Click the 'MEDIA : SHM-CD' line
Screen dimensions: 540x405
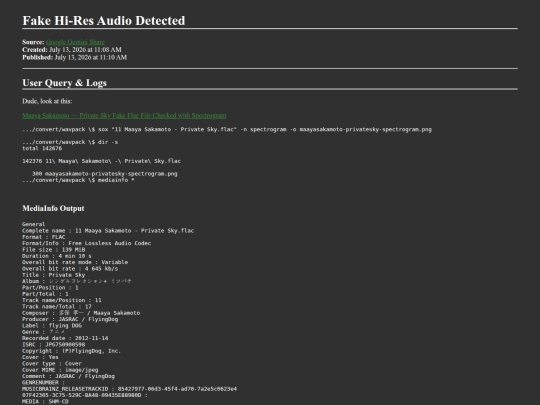45,402
